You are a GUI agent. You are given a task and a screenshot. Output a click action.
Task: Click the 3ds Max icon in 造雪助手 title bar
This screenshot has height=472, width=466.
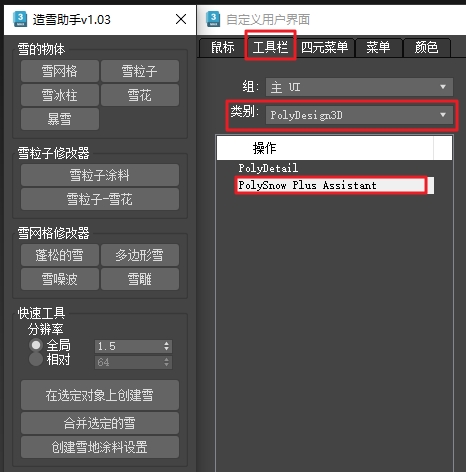coord(20,19)
